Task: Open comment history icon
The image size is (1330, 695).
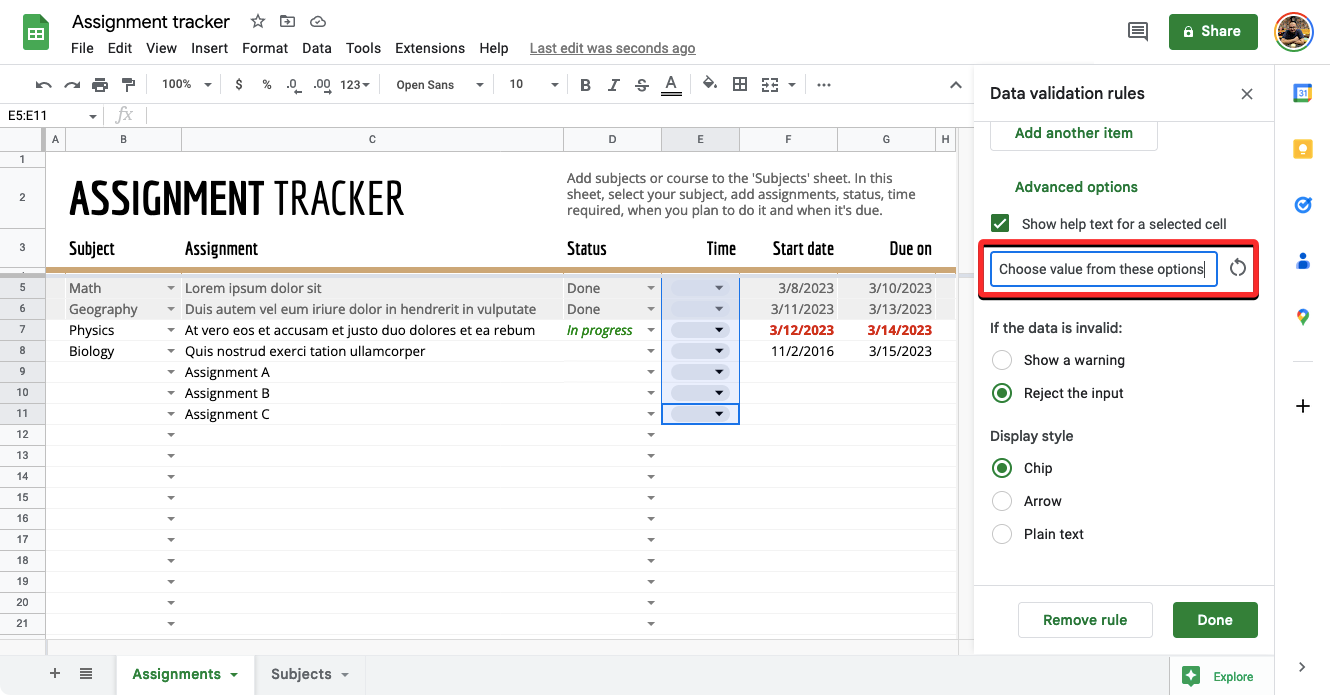Action: [x=1137, y=32]
